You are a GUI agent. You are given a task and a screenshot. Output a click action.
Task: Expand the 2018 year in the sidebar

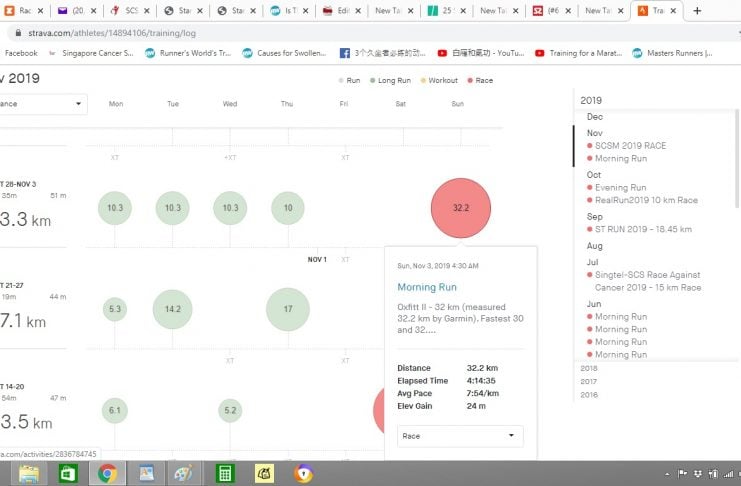click(x=589, y=368)
